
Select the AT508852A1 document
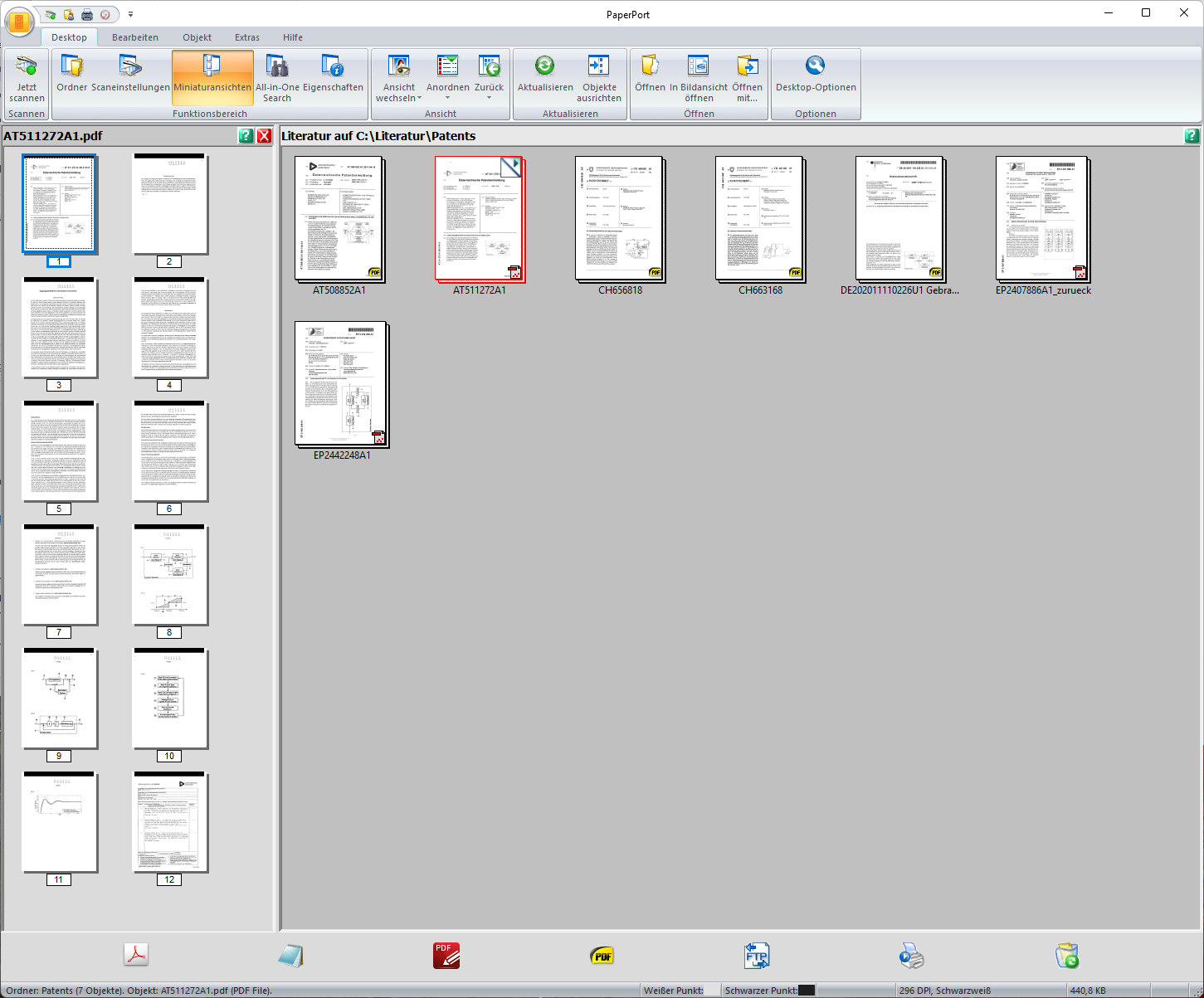point(341,220)
